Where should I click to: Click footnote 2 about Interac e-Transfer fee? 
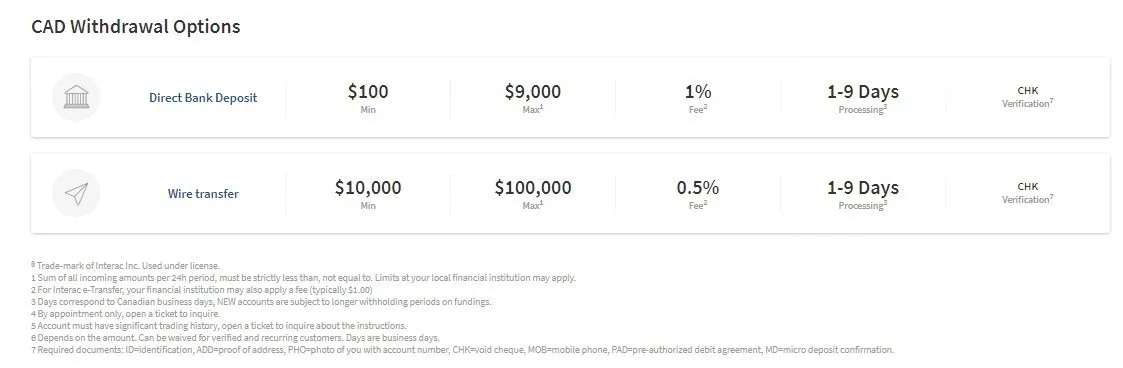point(202,290)
